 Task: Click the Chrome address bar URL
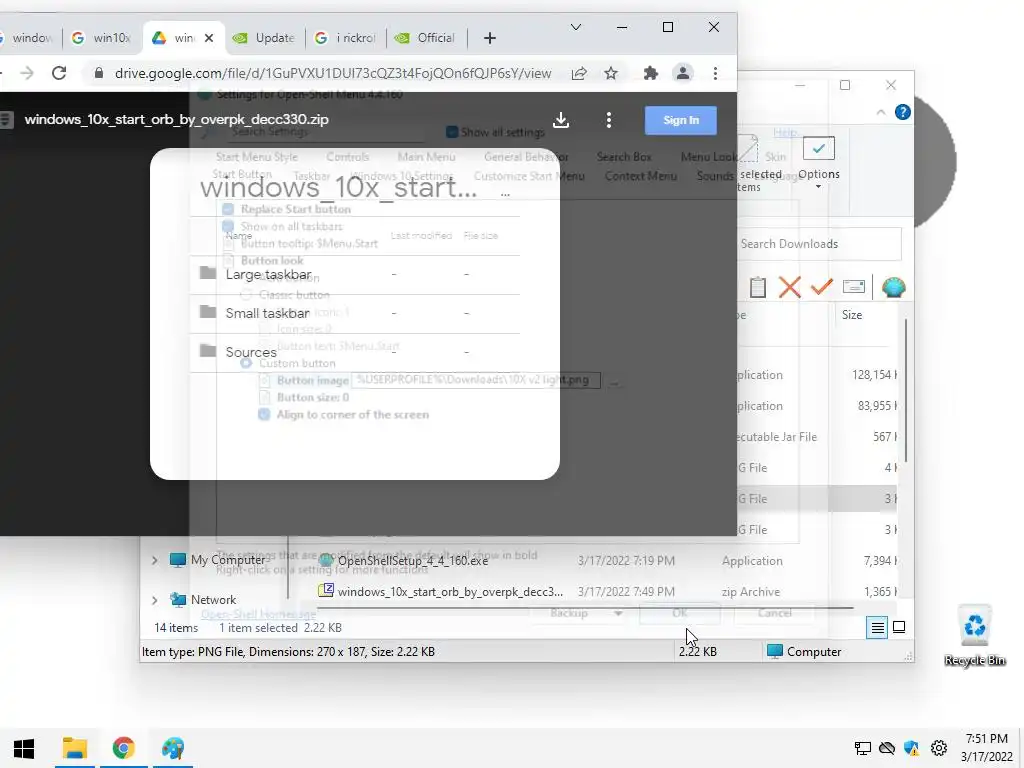coord(333,73)
